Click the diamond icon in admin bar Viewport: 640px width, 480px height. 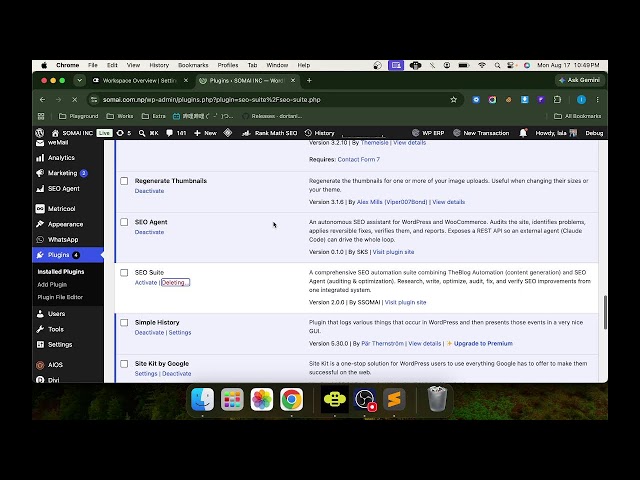click(x=228, y=133)
